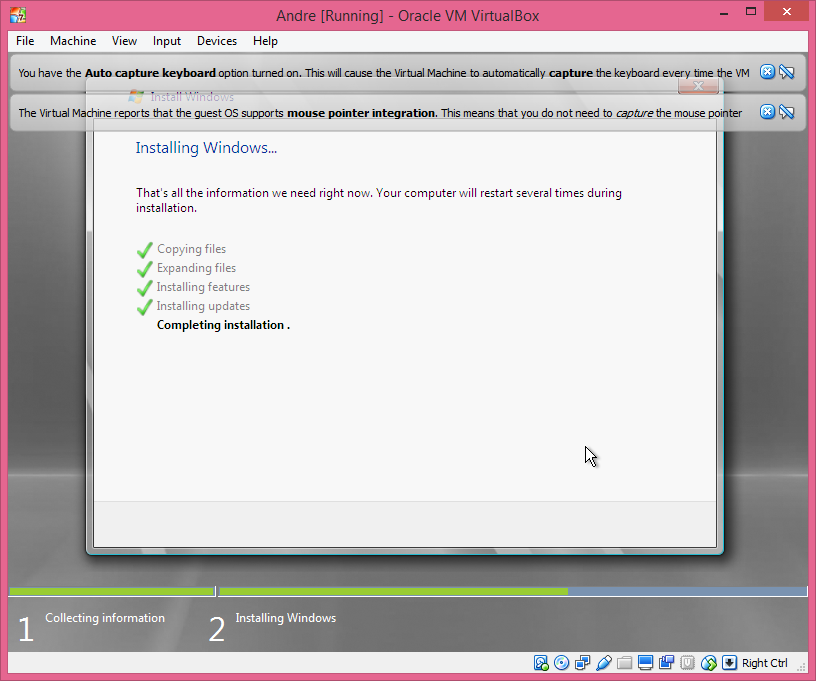This screenshot has height=681, width=816.
Task: Click the green checkmark beside Installing features
Action: coord(145,288)
